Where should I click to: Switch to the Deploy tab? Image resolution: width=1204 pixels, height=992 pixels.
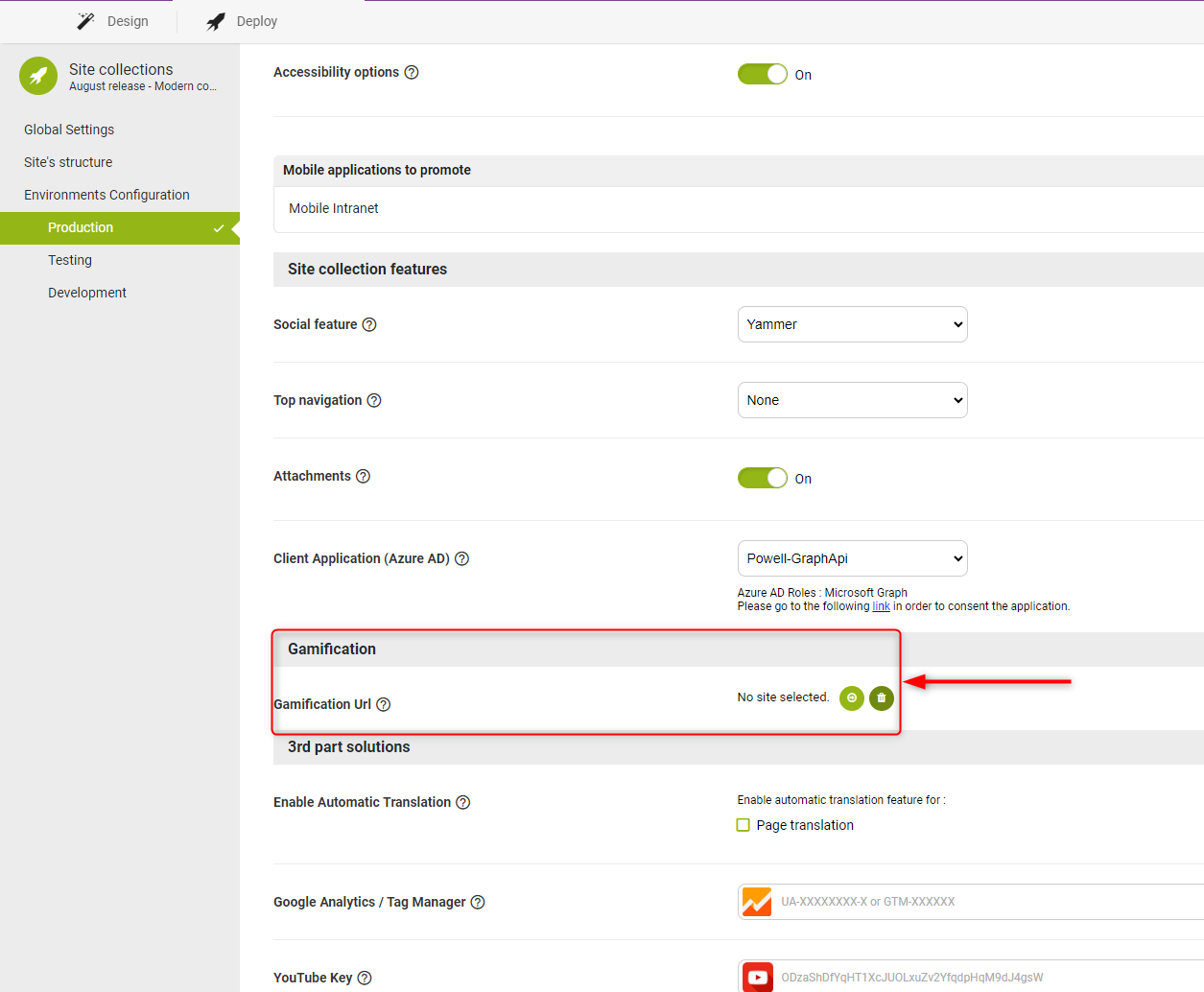click(243, 21)
